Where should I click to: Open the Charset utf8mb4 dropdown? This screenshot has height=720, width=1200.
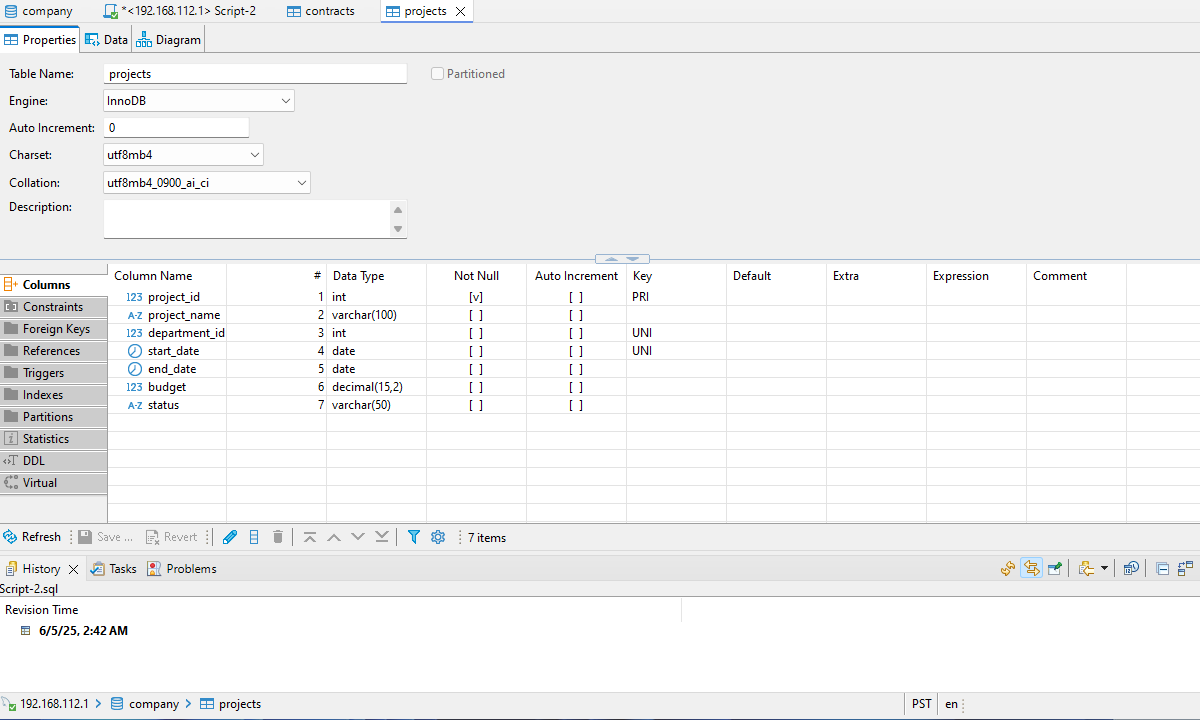(x=184, y=155)
